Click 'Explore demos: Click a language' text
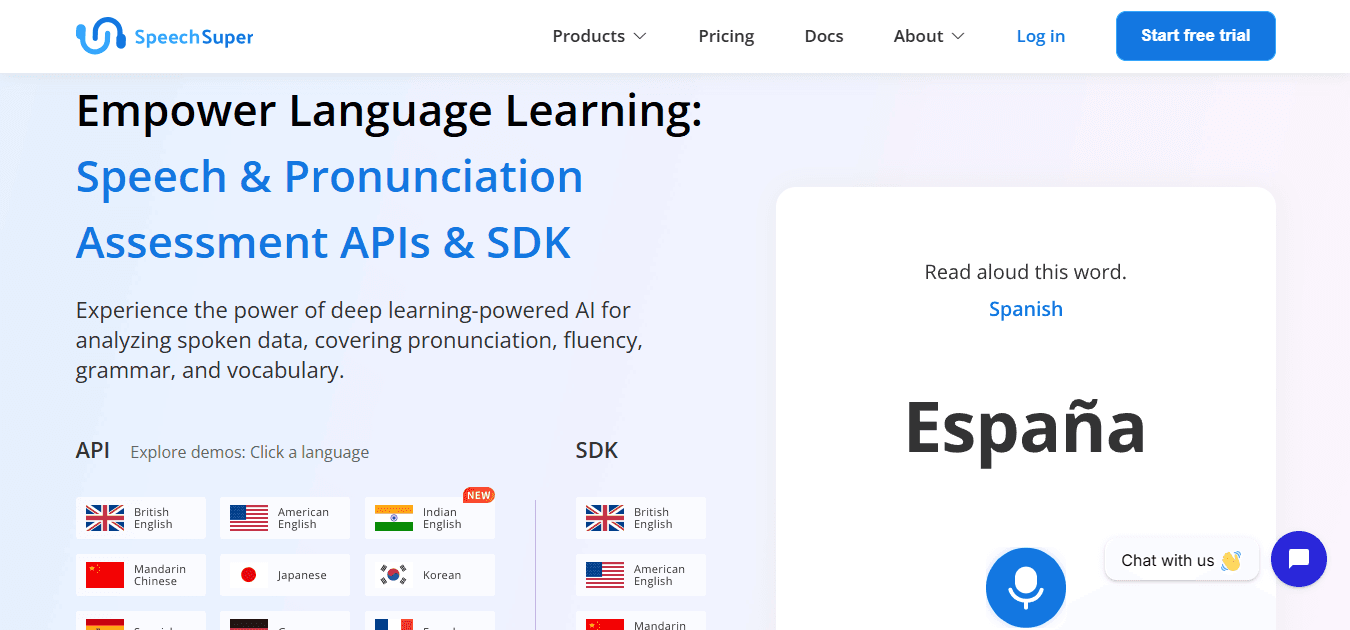 pyautogui.click(x=250, y=452)
